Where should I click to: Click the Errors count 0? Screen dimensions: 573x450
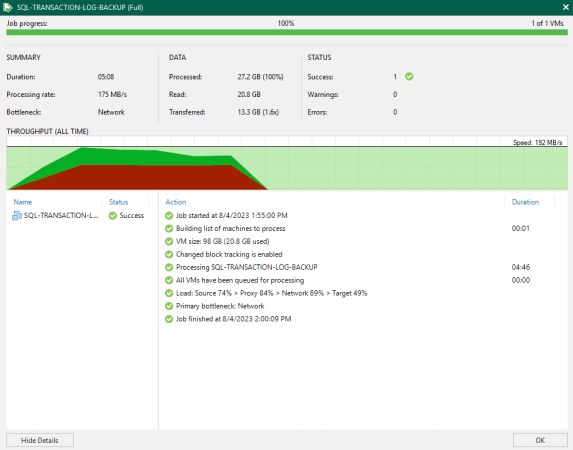[395, 112]
